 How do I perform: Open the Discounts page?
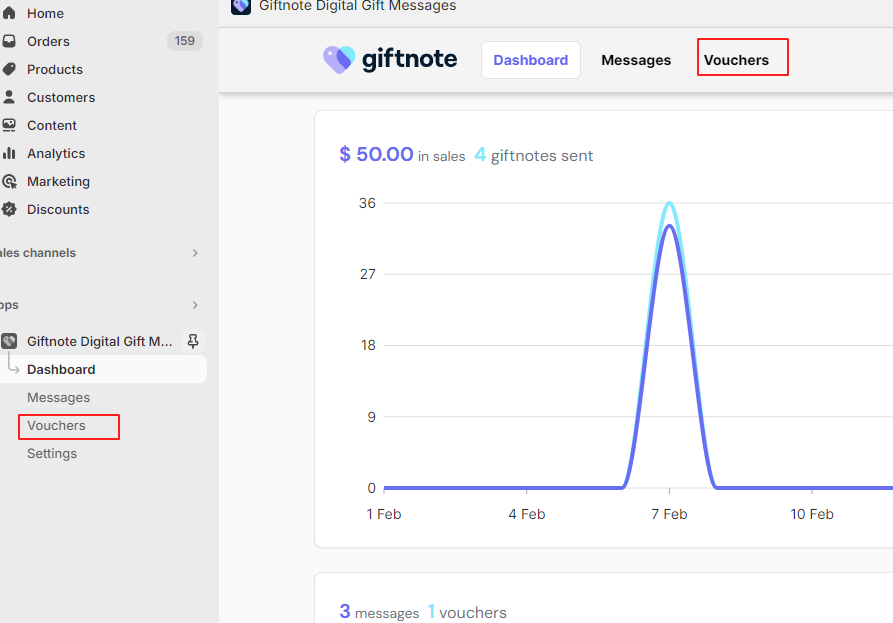click(x=58, y=209)
